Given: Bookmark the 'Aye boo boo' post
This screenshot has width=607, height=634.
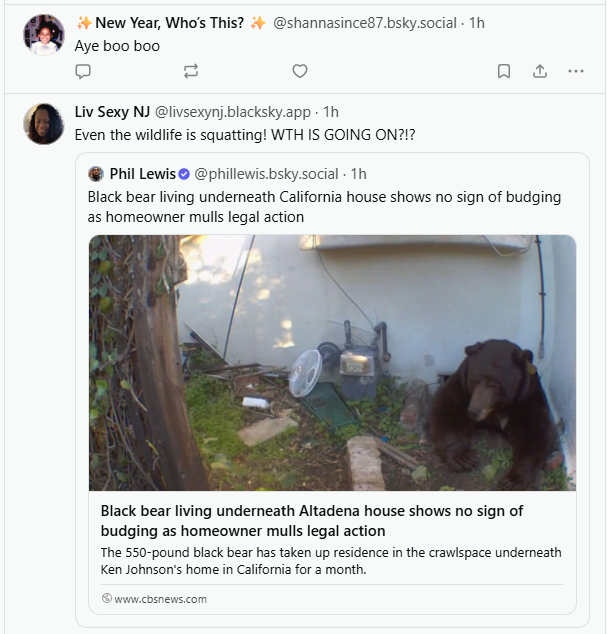Looking at the screenshot, I should (x=504, y=71).
